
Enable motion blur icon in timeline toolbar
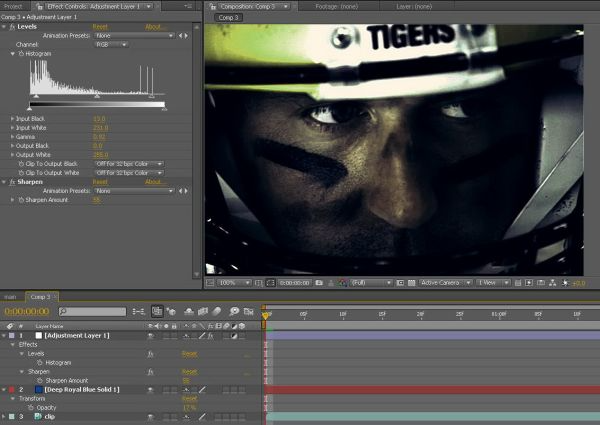[217, 312]
